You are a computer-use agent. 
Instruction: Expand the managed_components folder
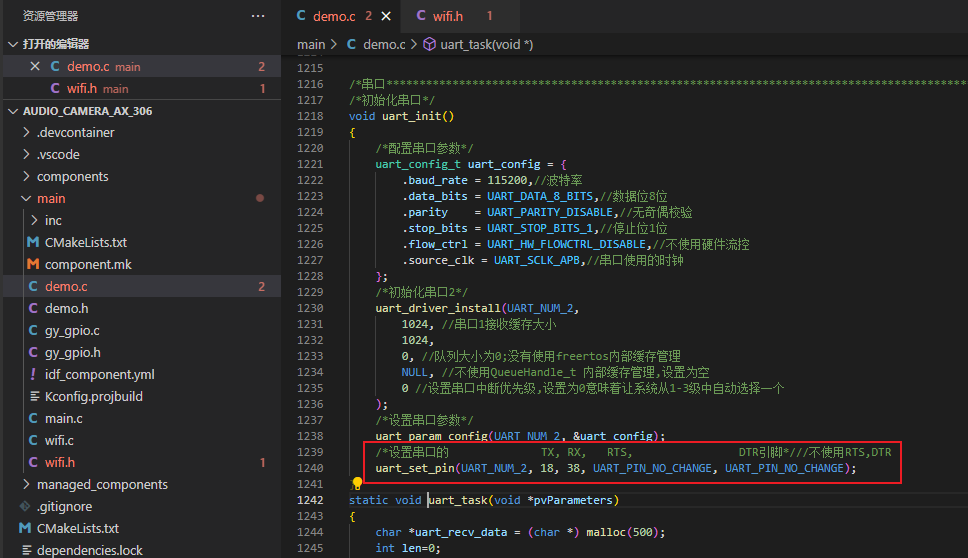pos(102,484)
